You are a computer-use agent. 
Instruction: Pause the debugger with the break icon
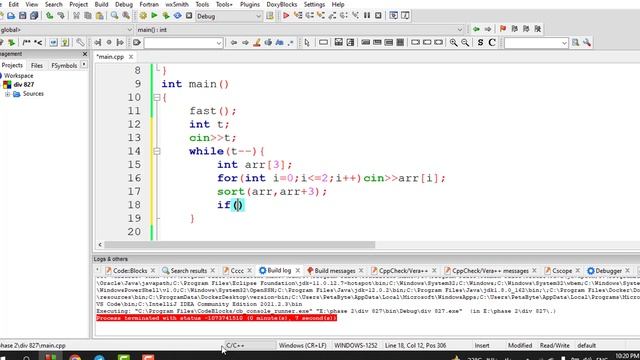click(367, 16)
